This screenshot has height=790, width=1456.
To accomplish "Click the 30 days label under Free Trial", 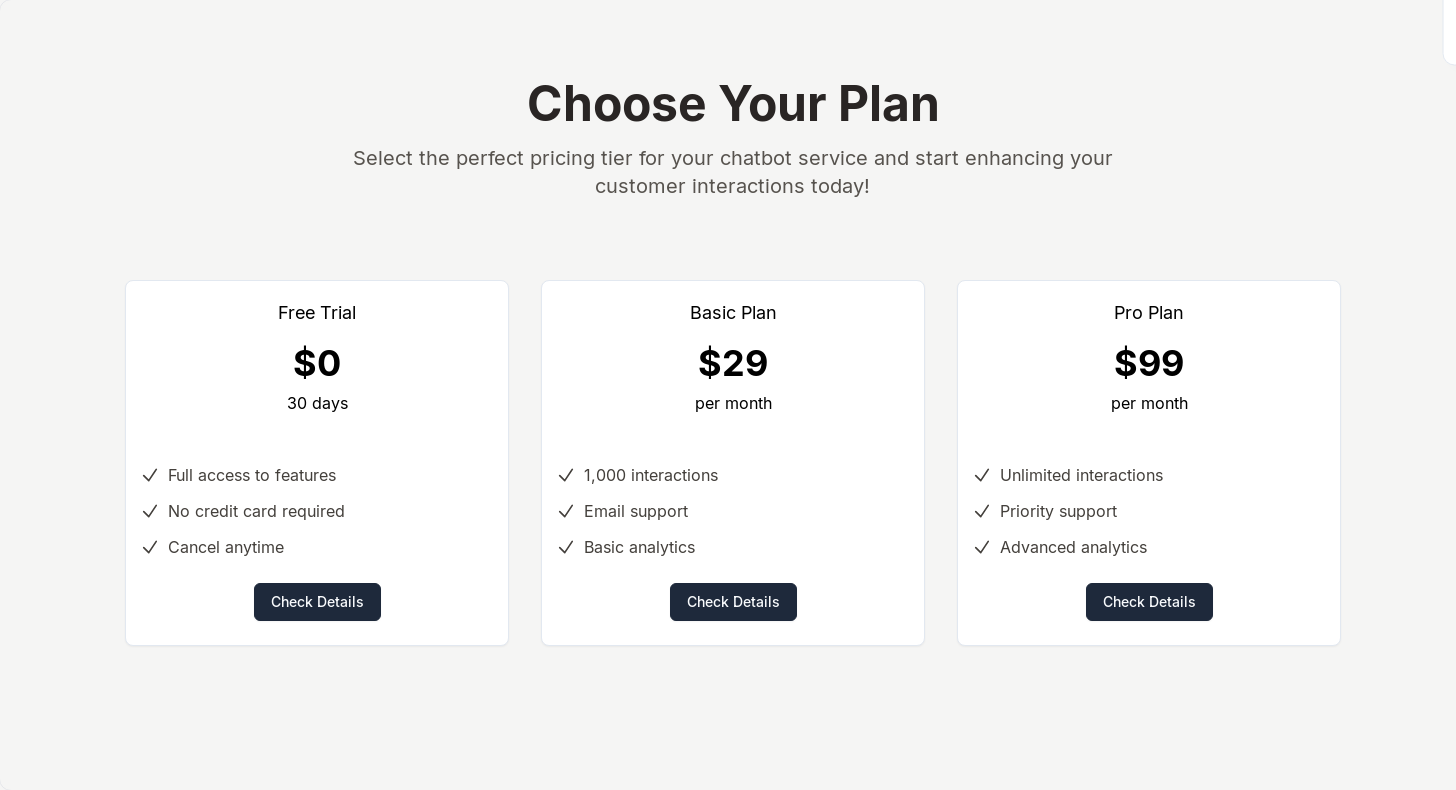I will point(317,403).
